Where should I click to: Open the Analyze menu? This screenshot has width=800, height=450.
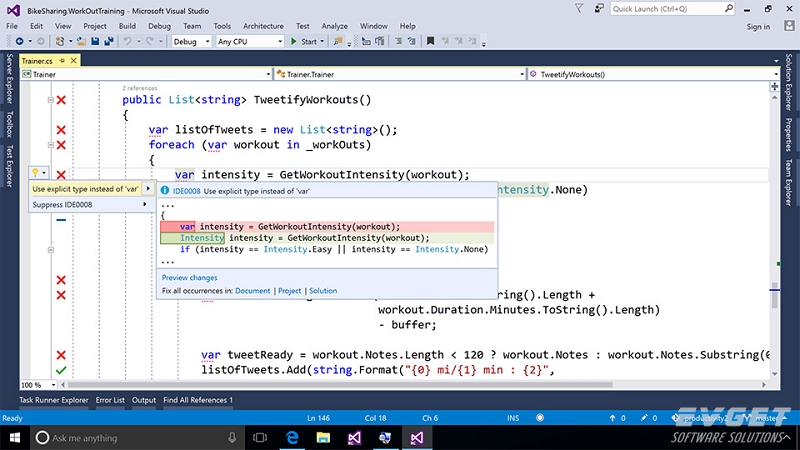335,26
